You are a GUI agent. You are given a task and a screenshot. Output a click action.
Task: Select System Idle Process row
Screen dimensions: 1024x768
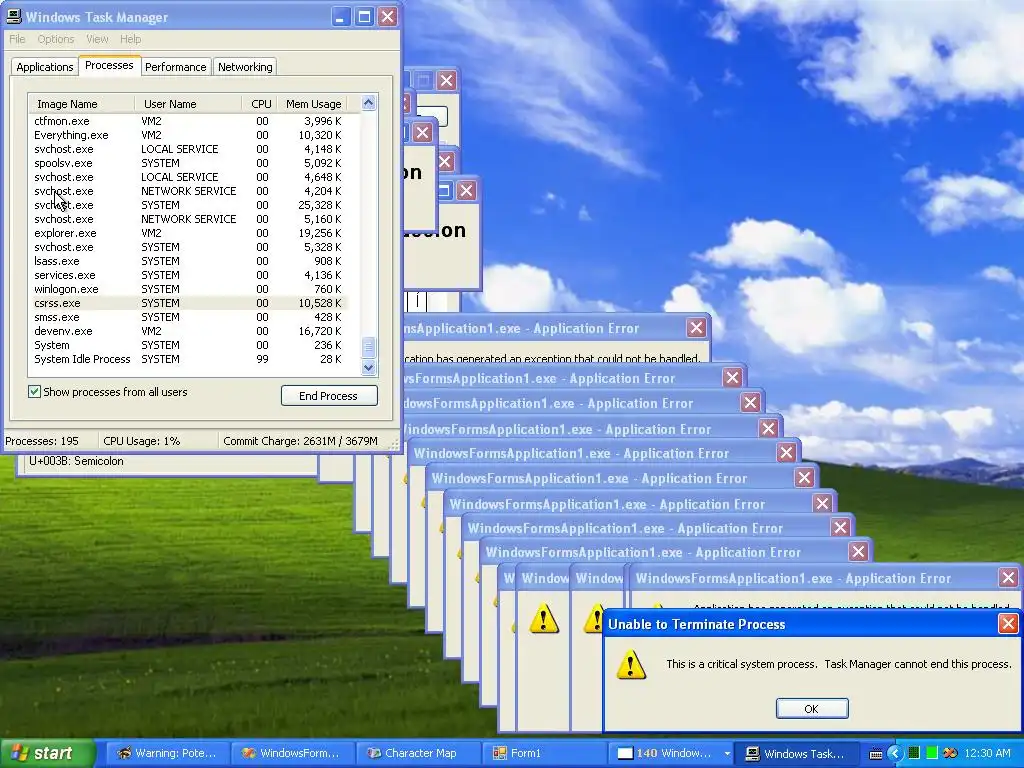pyautogui.click(x=189, y=359)
